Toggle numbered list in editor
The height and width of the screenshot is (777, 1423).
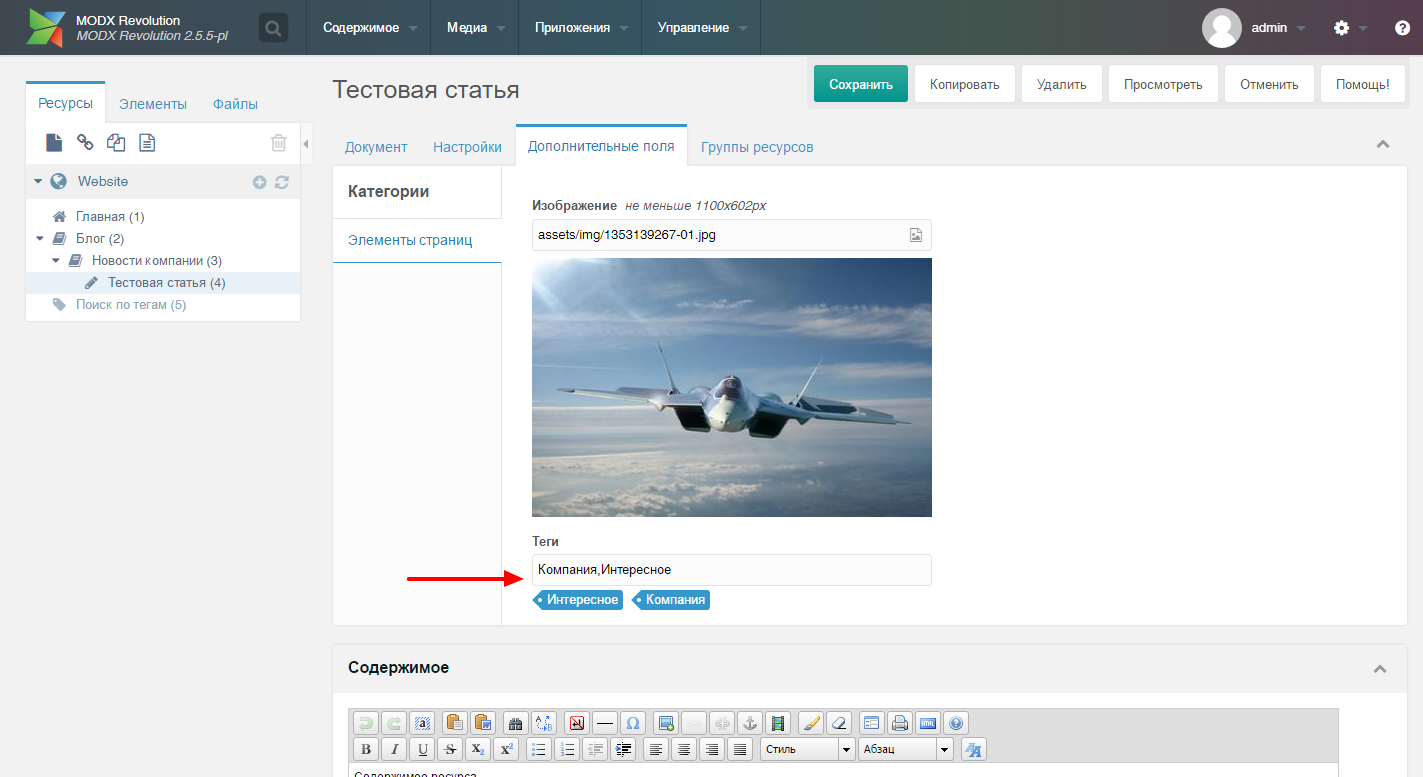pos(567,749)
